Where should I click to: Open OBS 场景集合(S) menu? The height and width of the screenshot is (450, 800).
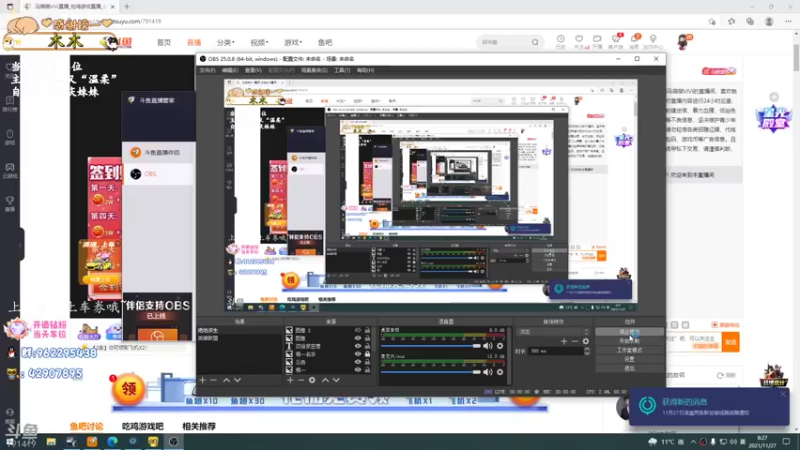click(x=314, y=70)
